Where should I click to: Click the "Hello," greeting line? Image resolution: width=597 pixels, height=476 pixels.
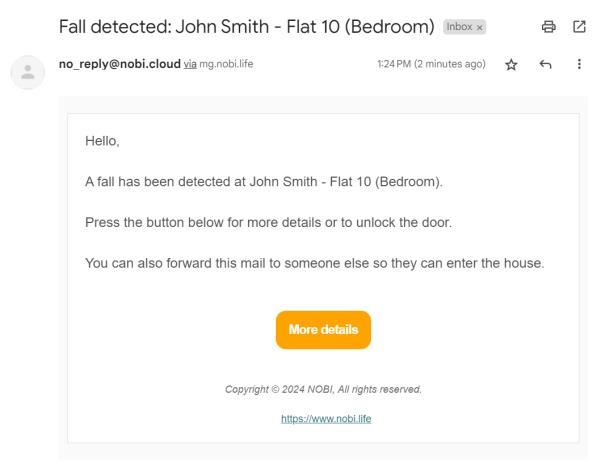click(102, 141)
